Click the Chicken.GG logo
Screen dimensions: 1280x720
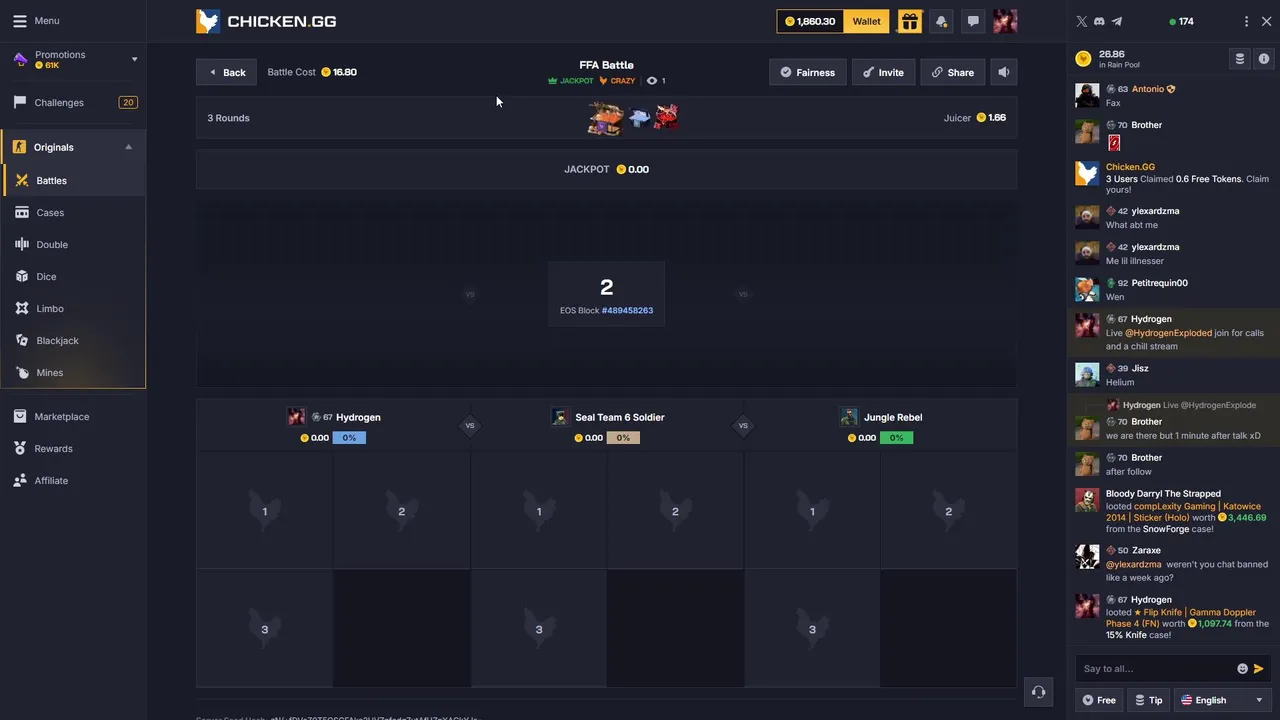point(266,21)
